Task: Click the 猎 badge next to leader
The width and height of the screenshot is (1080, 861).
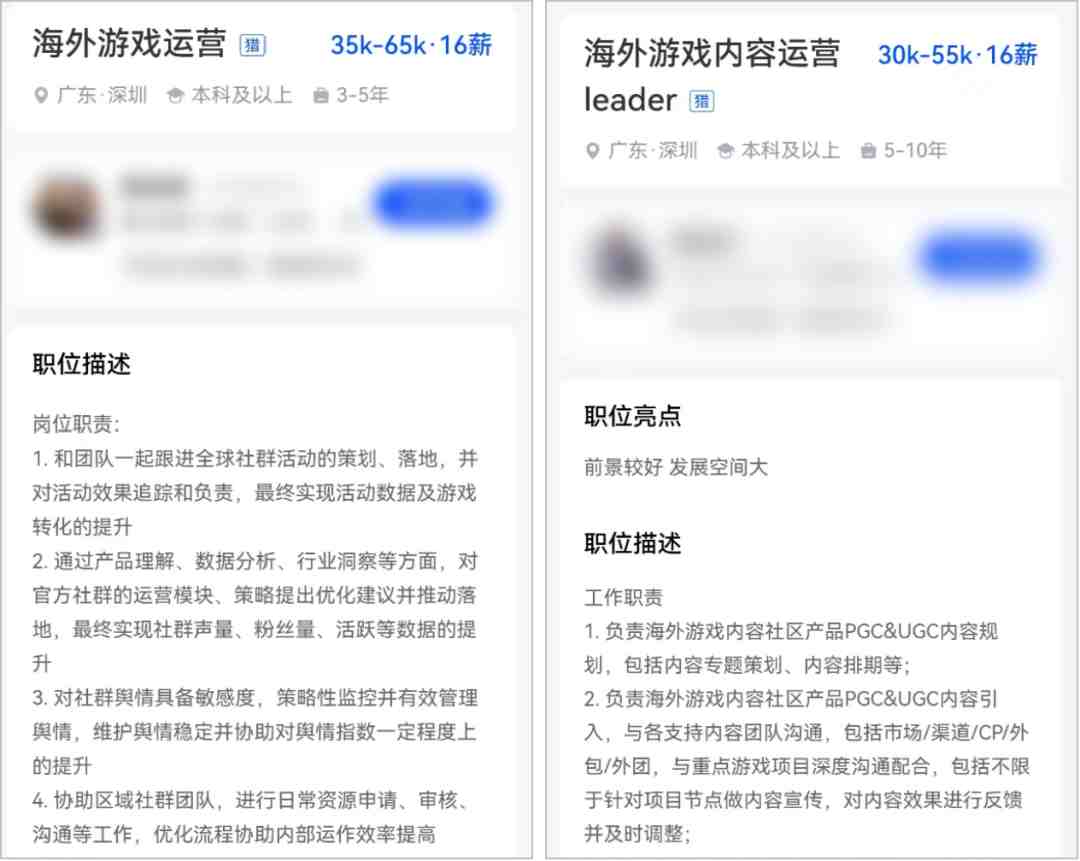Action: (x=702, y=101)
